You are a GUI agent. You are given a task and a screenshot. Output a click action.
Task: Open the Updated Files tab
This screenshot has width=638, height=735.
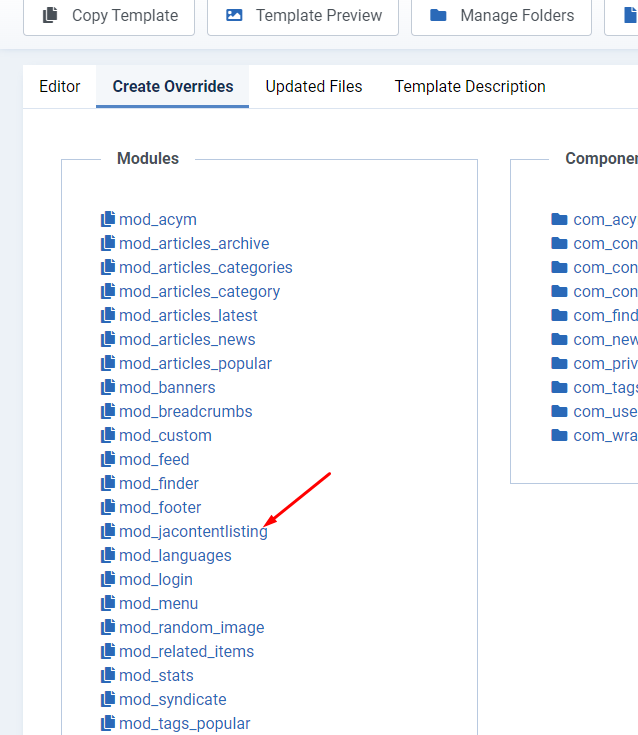tap(314, 86)
